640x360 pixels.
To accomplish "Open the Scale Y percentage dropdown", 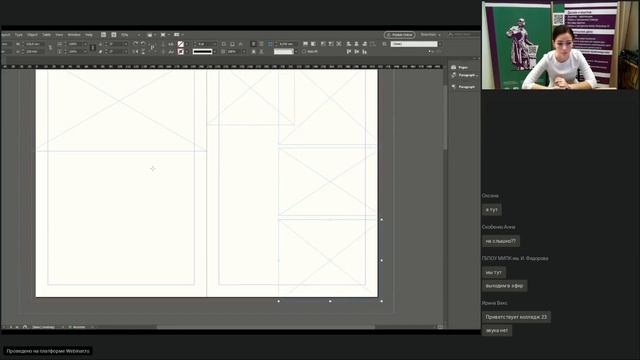I will (x=85, y=52).
